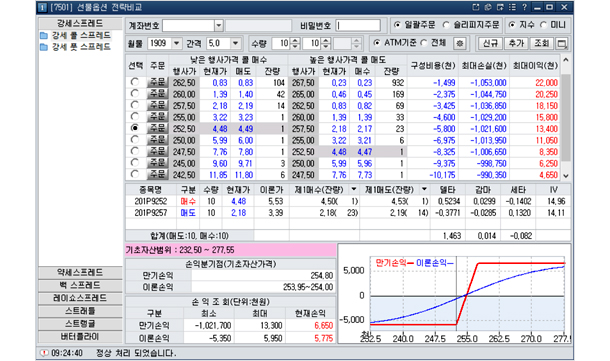The height and width of the screenshot is (361, 610).
Task: Select 강세 콜 스프레드 in the tree
Action: [x=81, y=36]
